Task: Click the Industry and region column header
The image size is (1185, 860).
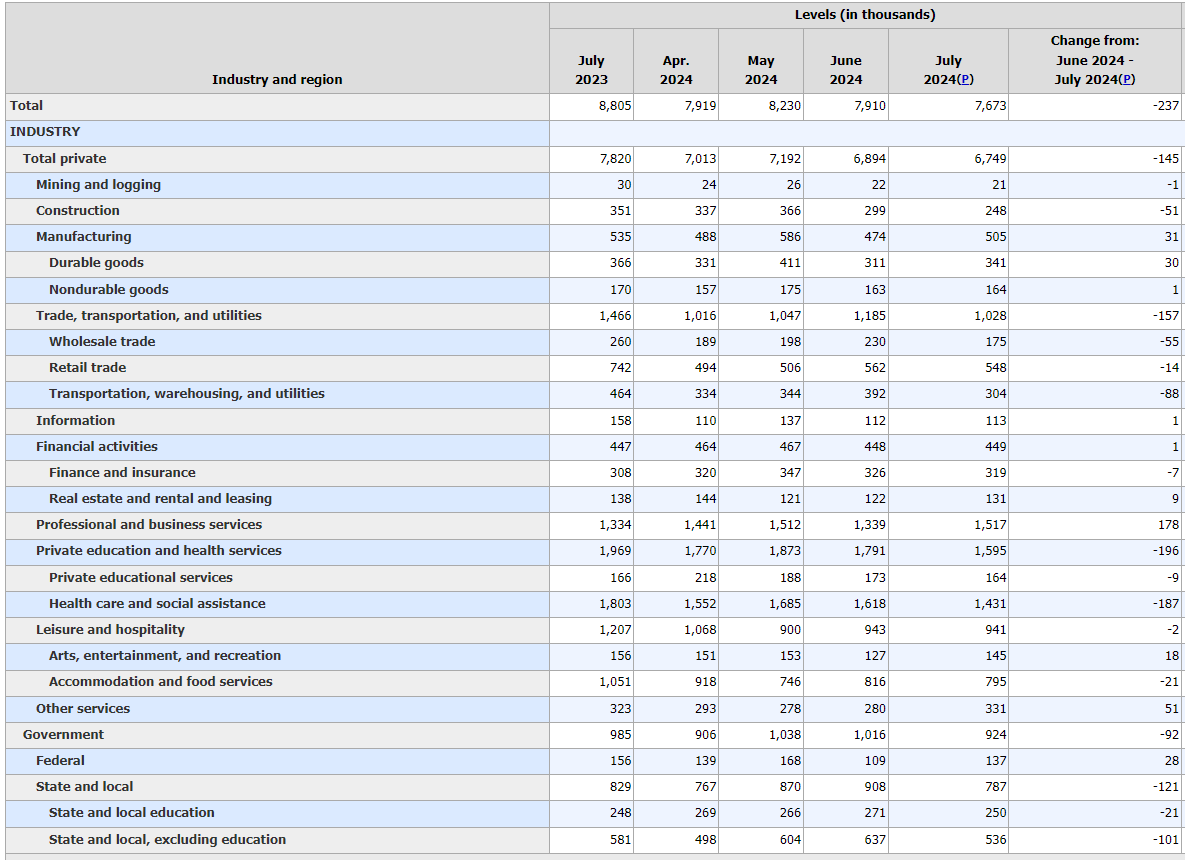Action: pos(277,79)
